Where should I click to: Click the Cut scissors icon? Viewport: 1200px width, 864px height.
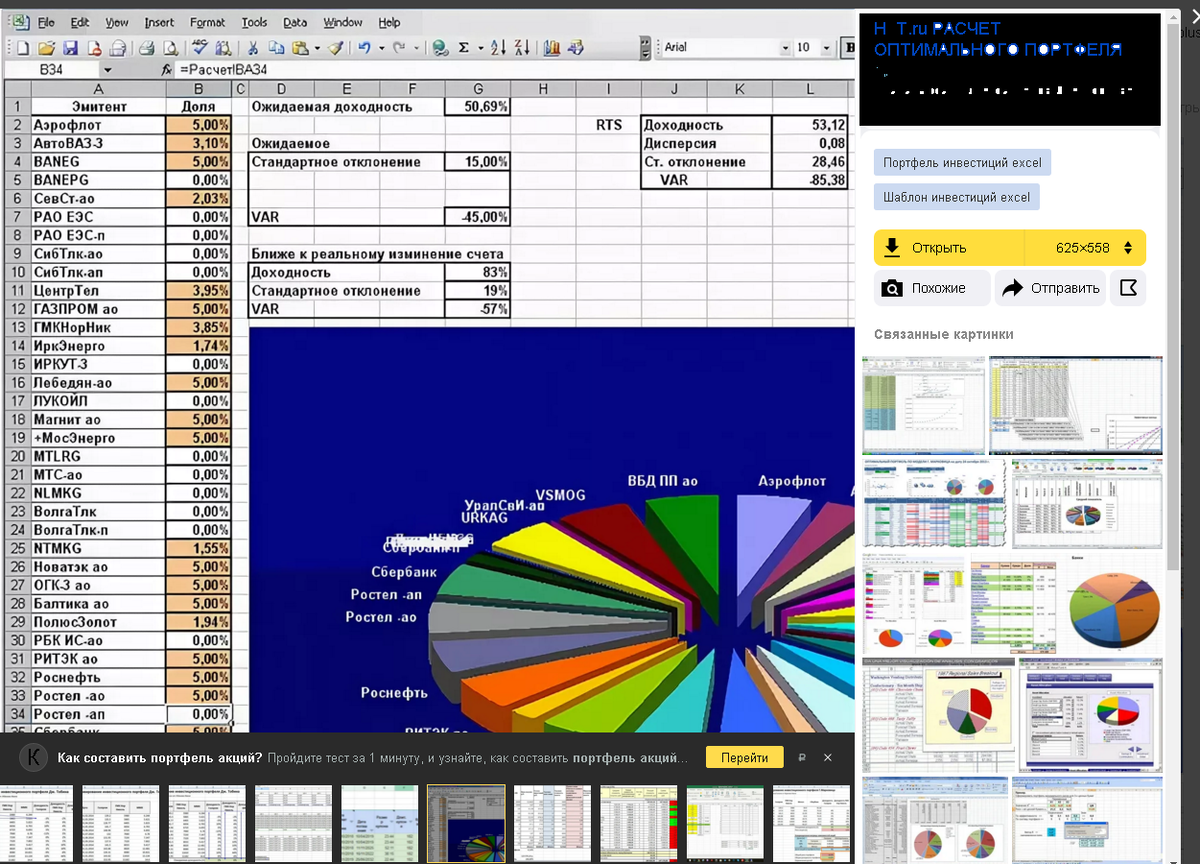pos(253,48)
